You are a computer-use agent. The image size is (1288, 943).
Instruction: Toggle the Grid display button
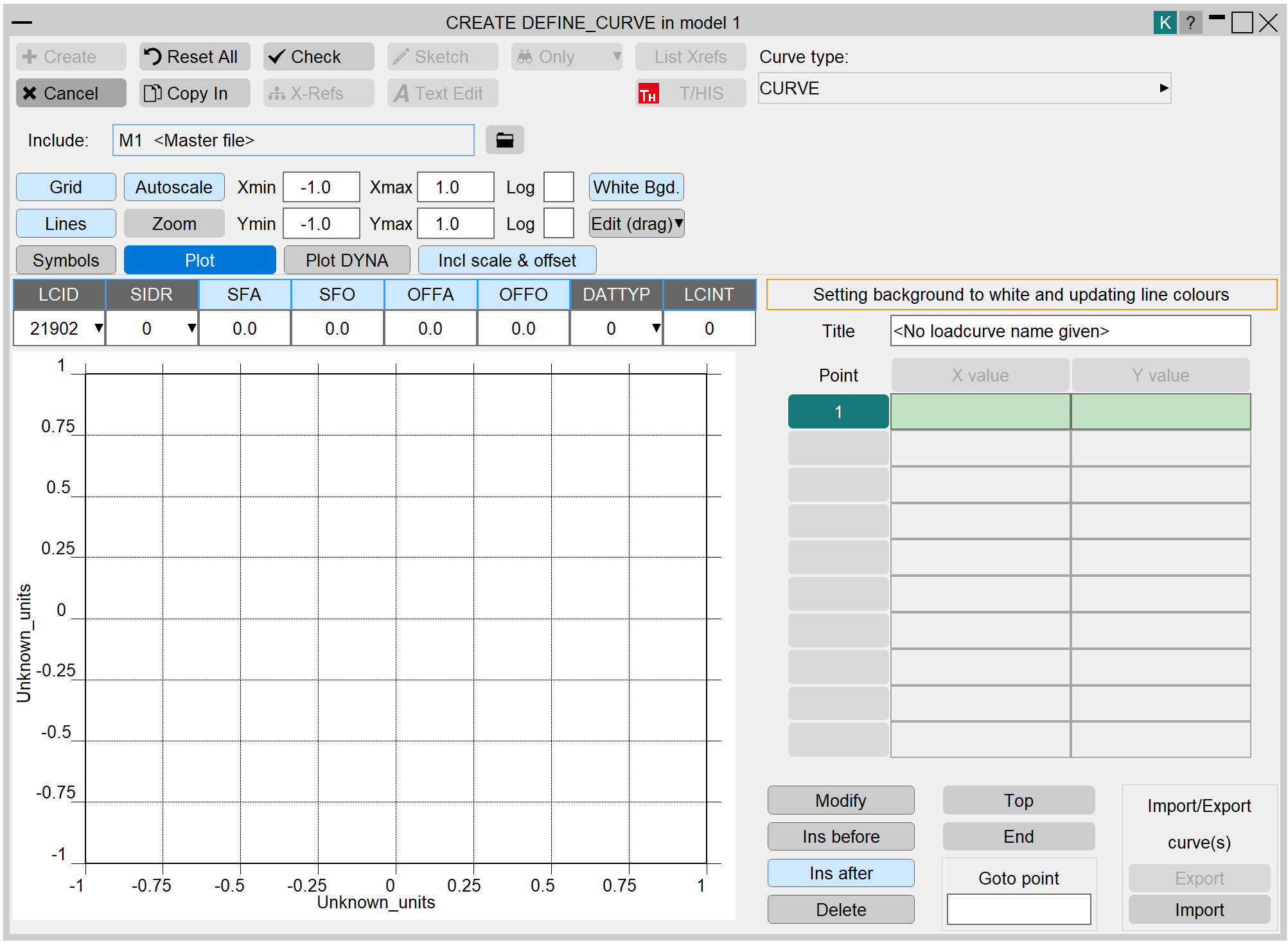(66, 188)
